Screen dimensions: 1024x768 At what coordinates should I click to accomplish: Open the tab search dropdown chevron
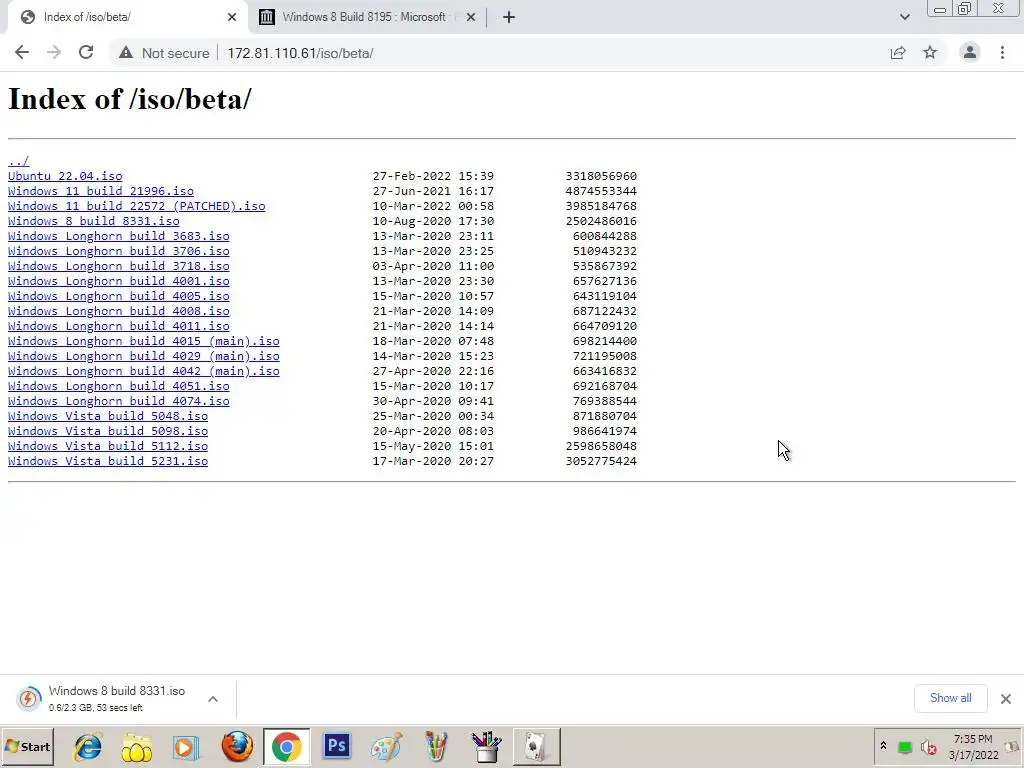click(x=904, y=17)
